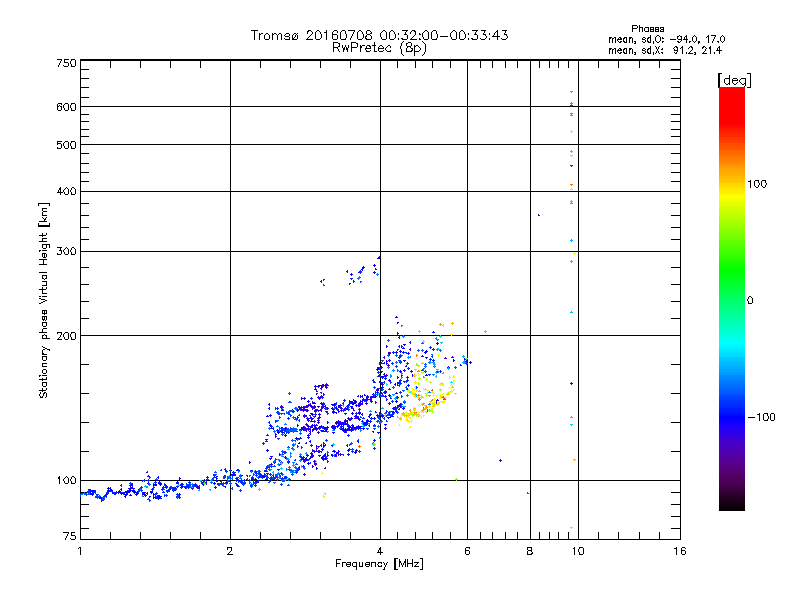Select the '100' label beside the colorbar

tap(757, 184)
